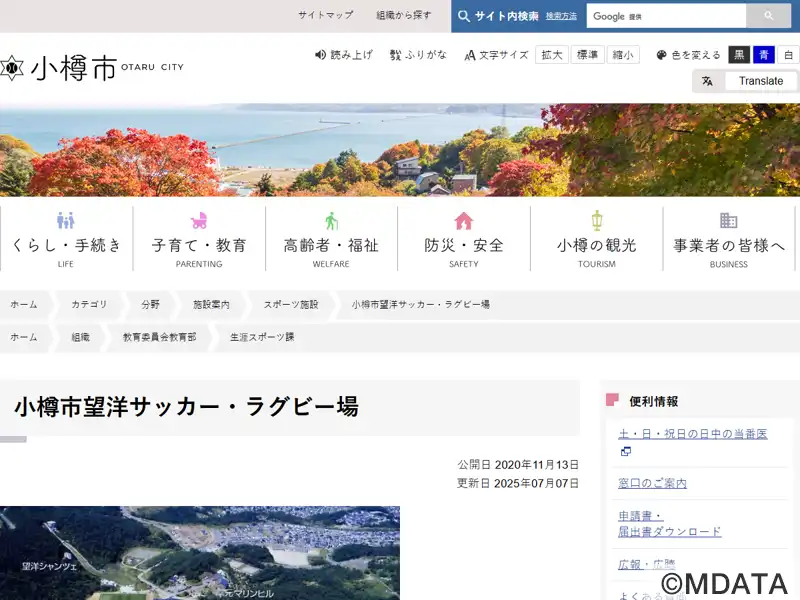Click the magnifier search button

click(x=769, y=16)
